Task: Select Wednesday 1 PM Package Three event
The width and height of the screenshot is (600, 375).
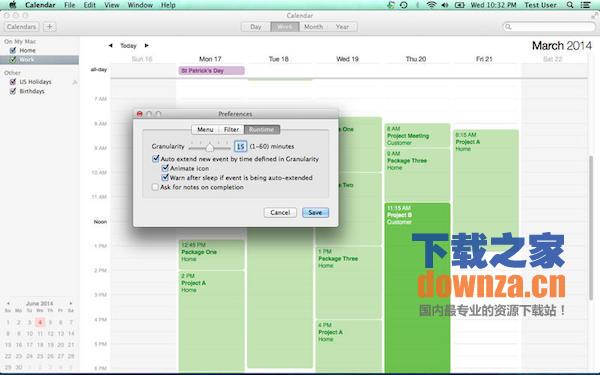Action: [x=349, y=282]
